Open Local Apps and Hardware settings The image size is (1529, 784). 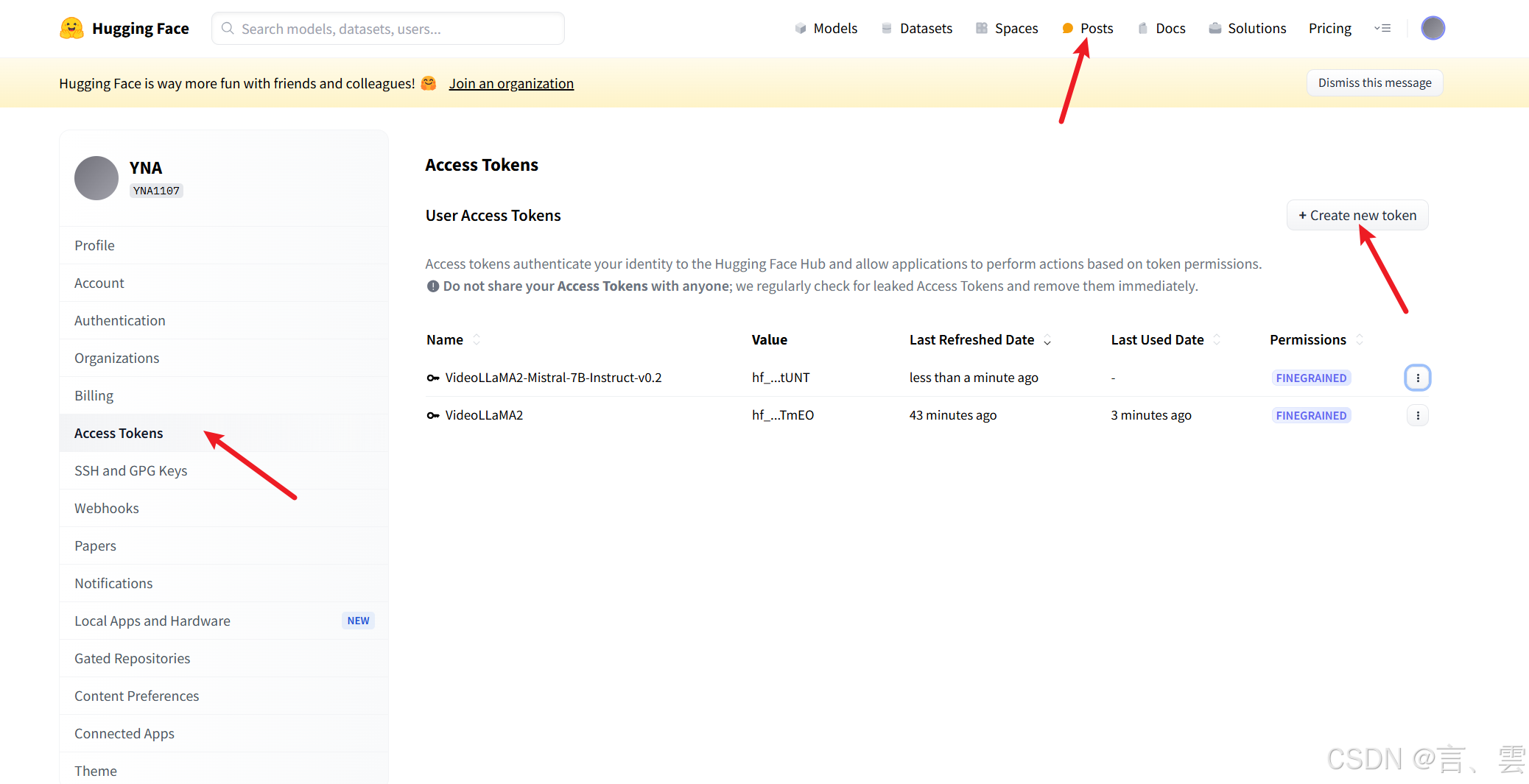[x=224, y=621]
